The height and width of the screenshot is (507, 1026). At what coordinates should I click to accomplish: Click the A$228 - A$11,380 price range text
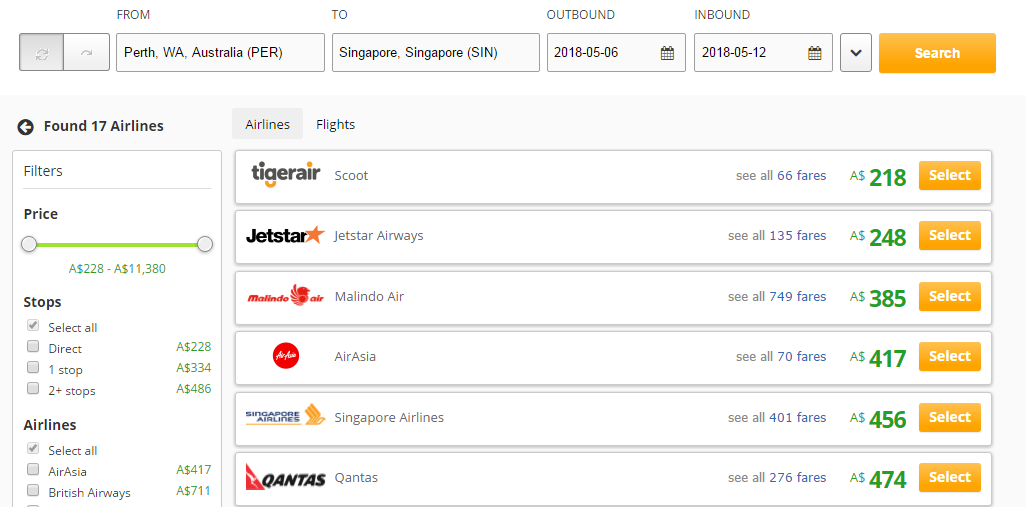pyautogui.click(x=117, y=268)
